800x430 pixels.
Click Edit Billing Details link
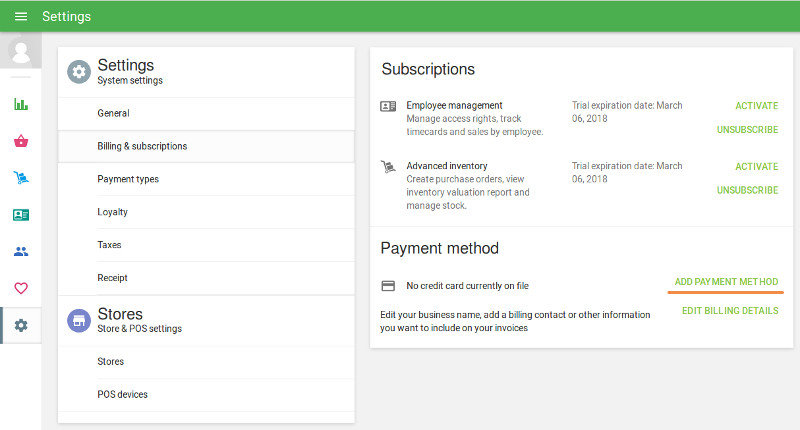coord(730,311)
